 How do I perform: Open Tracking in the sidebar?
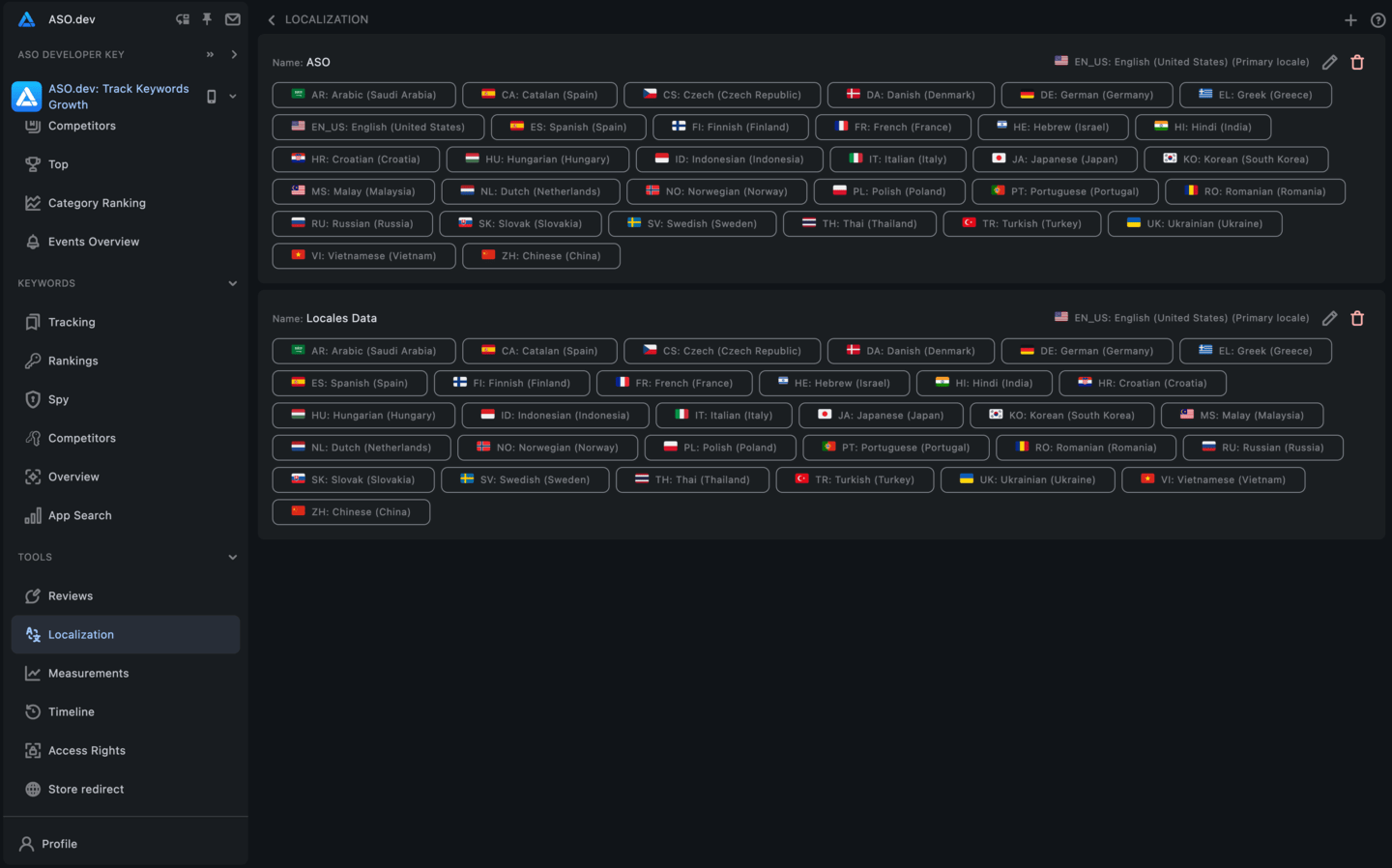pos(72,322)
